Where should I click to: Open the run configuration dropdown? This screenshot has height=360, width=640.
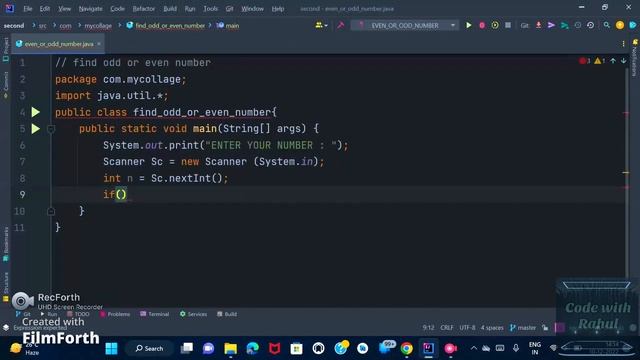pos(405,25)
